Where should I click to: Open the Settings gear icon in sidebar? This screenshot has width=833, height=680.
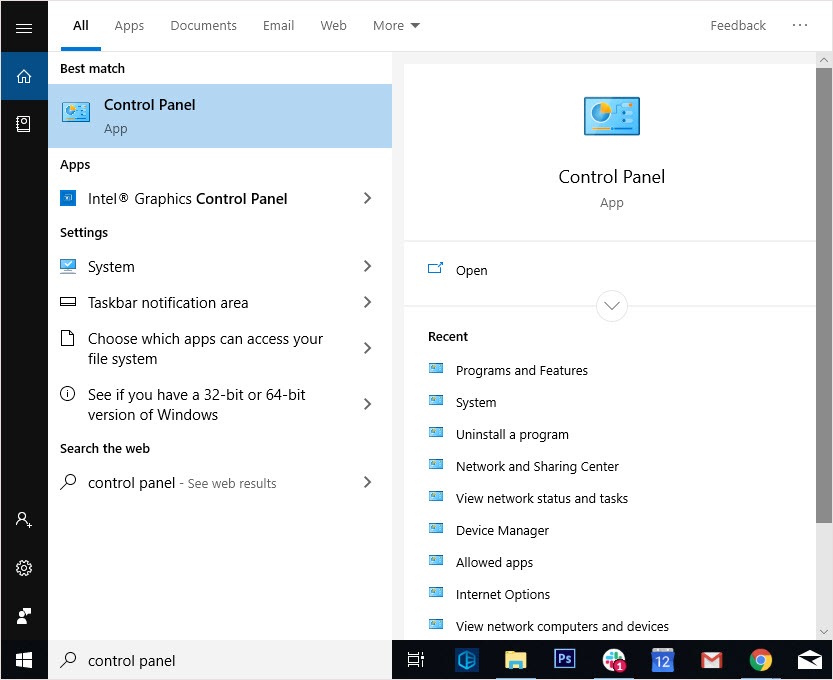23,568
